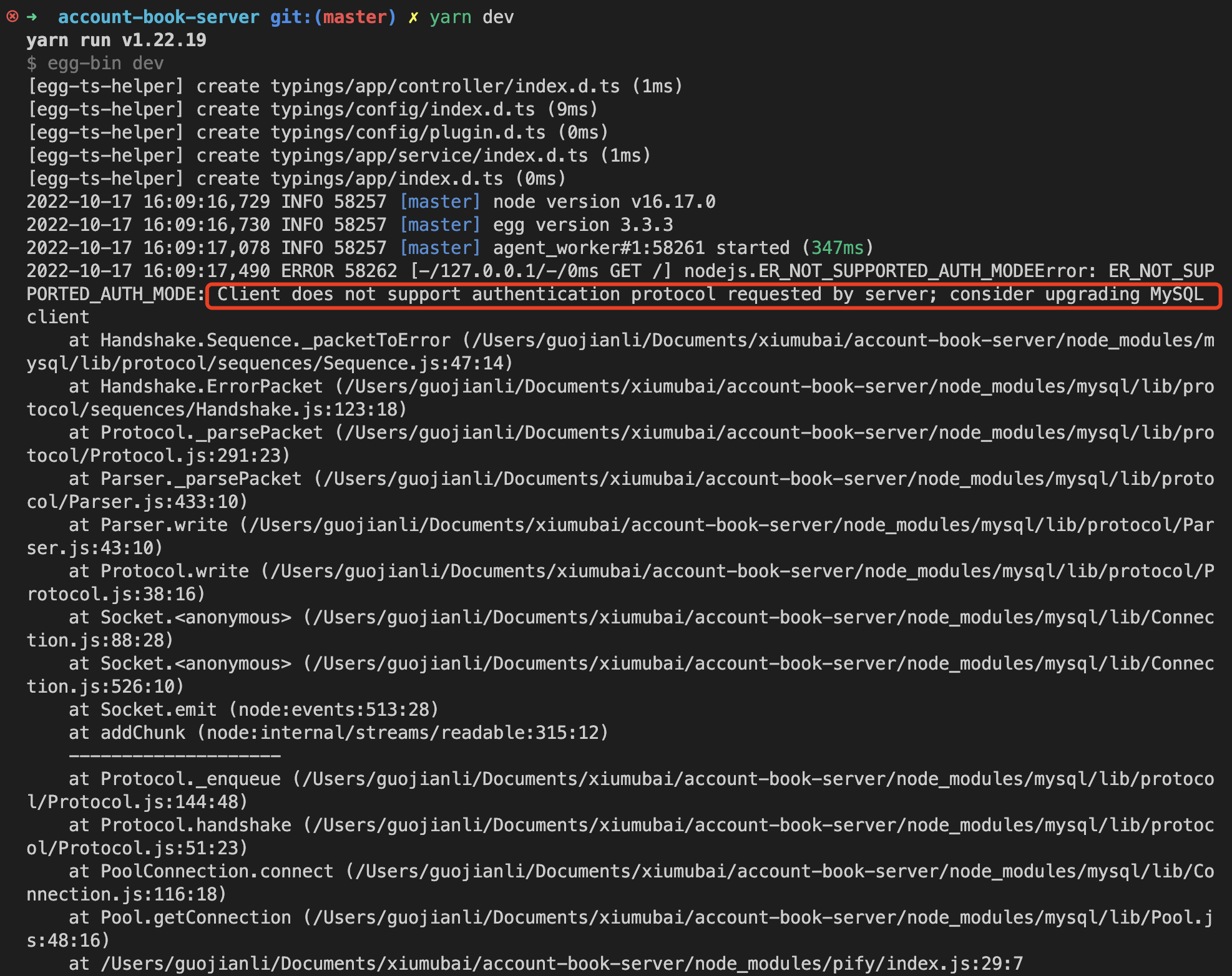
Task: Open typings/app/controller/index.d.ts path link
Action: (x=445, y=86)
